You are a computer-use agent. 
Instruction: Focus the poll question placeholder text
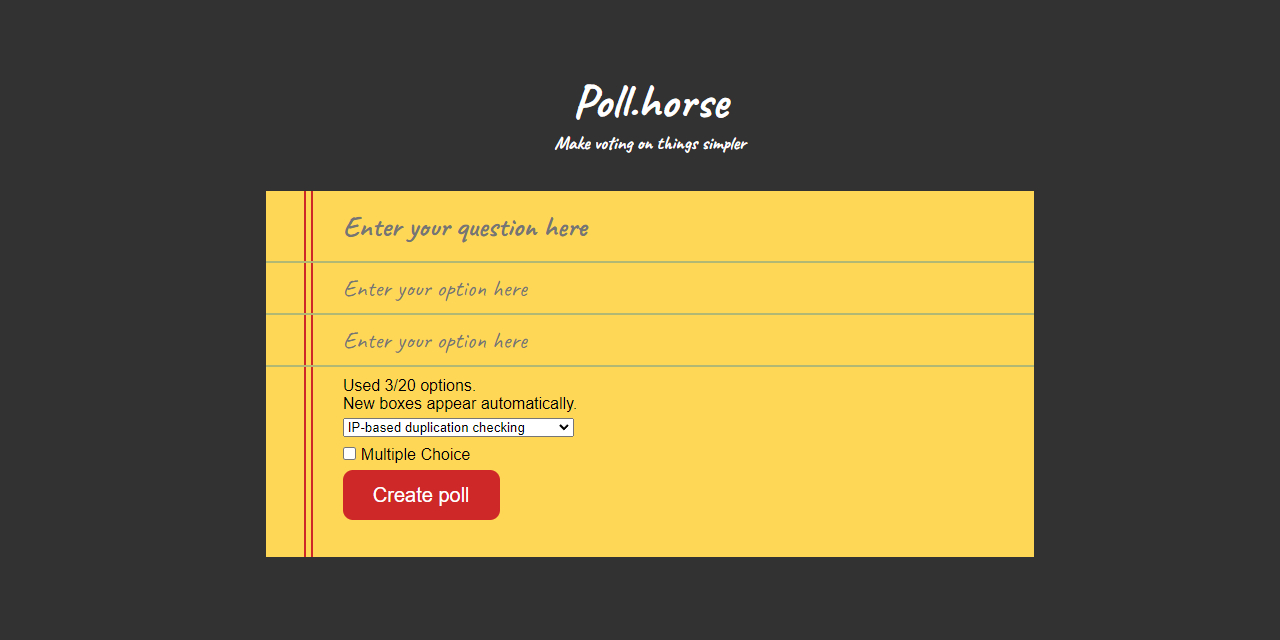click(x=466, y=227)
